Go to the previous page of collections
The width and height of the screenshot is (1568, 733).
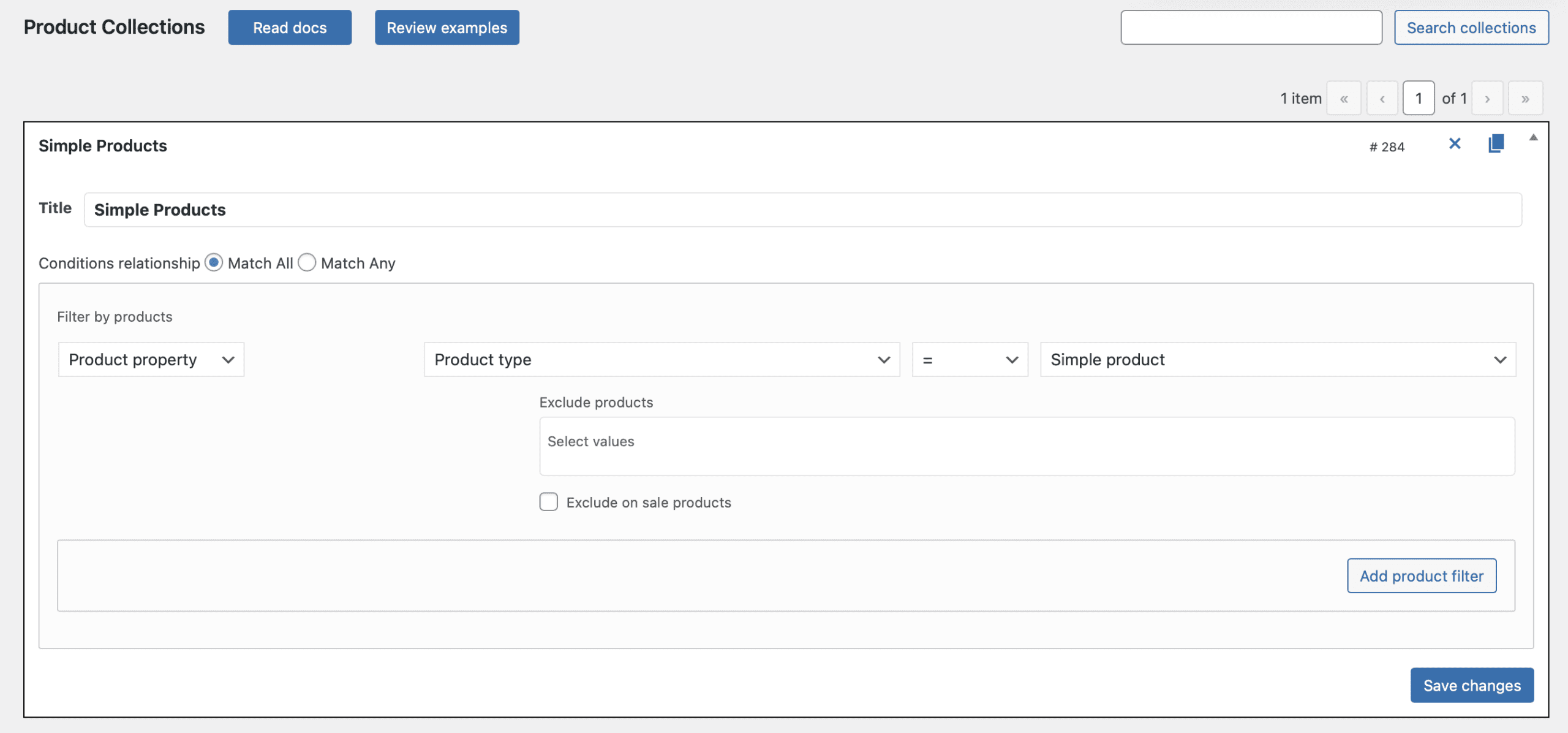[x=1382, y=97]
